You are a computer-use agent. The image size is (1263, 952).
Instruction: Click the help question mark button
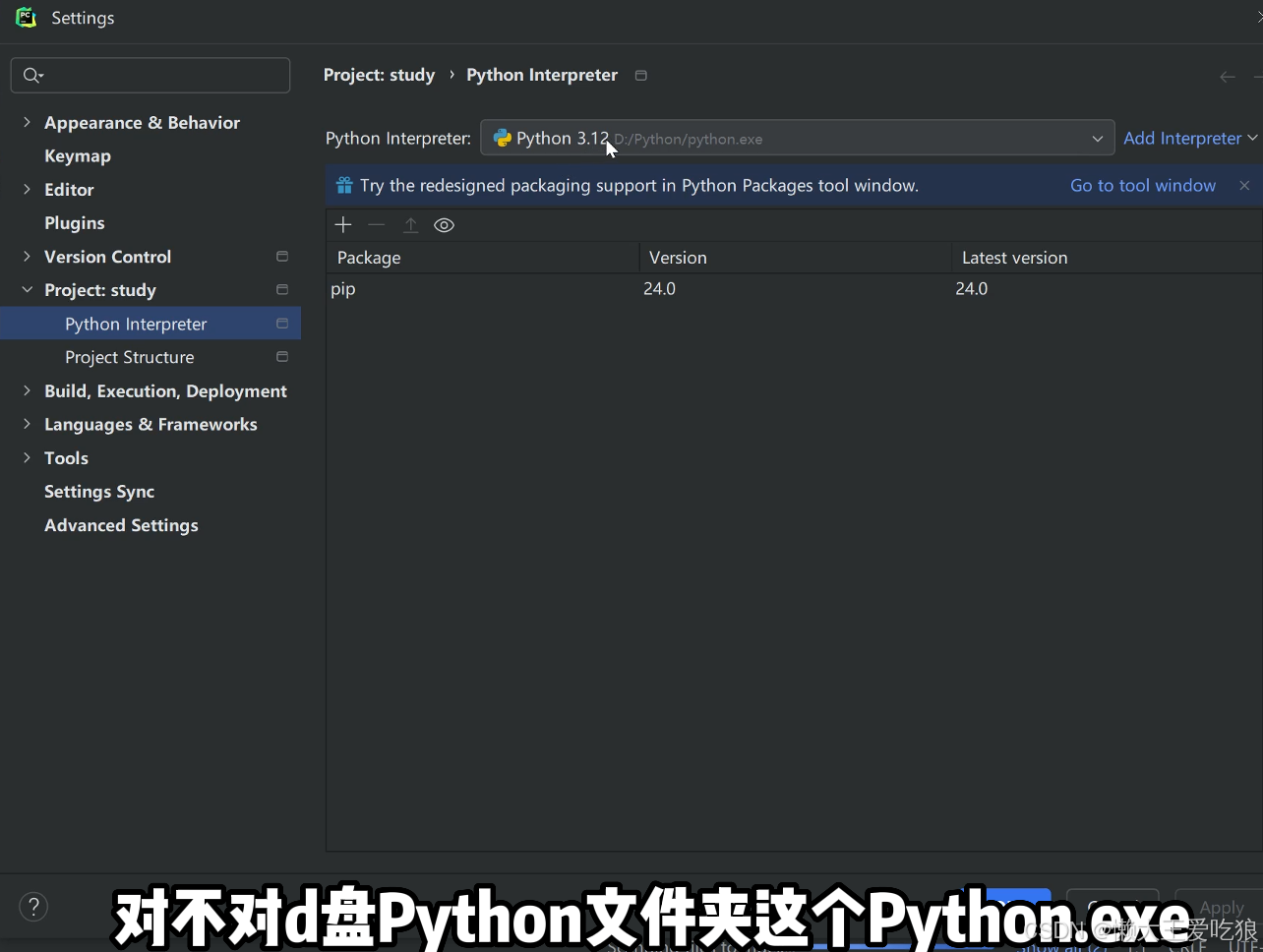pyautogui.click(x=33, y=907)
